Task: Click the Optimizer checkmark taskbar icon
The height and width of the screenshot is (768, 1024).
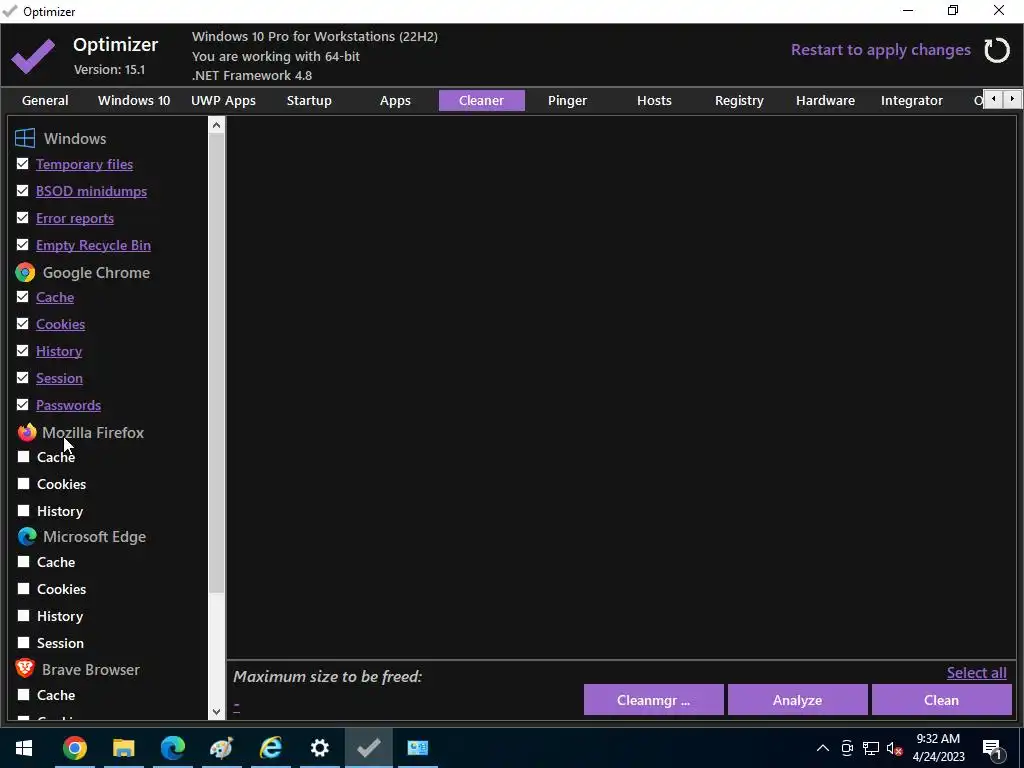Action: tap(368, 748)
